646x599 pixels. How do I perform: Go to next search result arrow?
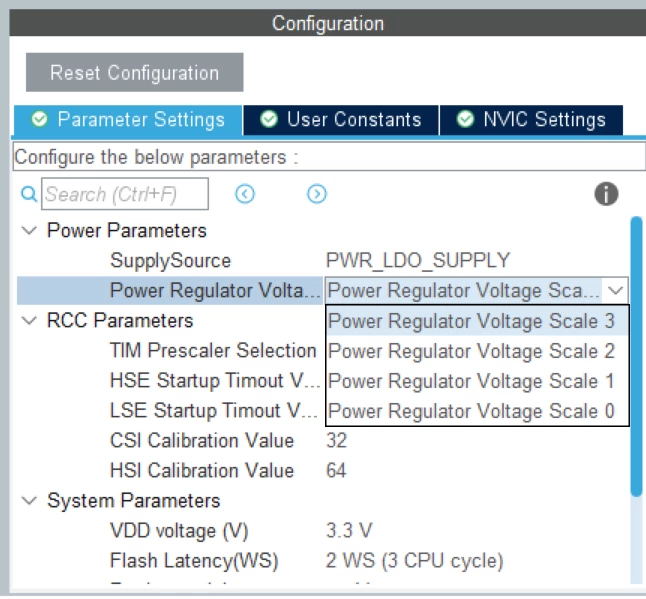click(x=317, y=194)
